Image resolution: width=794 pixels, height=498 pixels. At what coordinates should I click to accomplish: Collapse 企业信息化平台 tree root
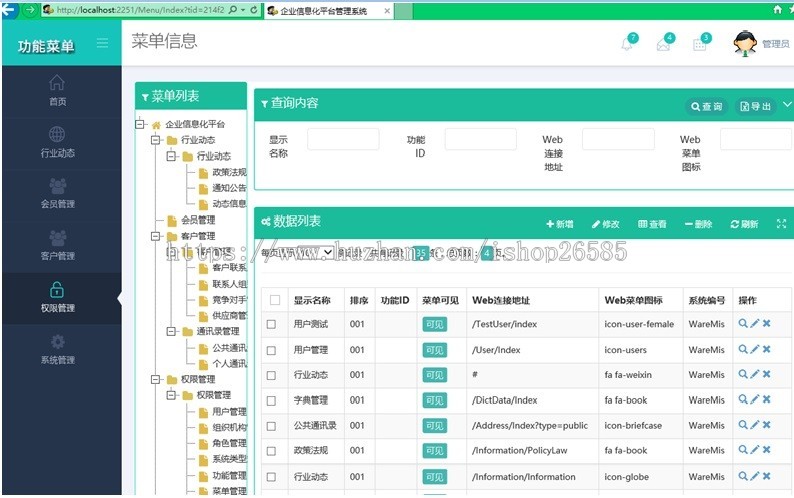(140, 124)
